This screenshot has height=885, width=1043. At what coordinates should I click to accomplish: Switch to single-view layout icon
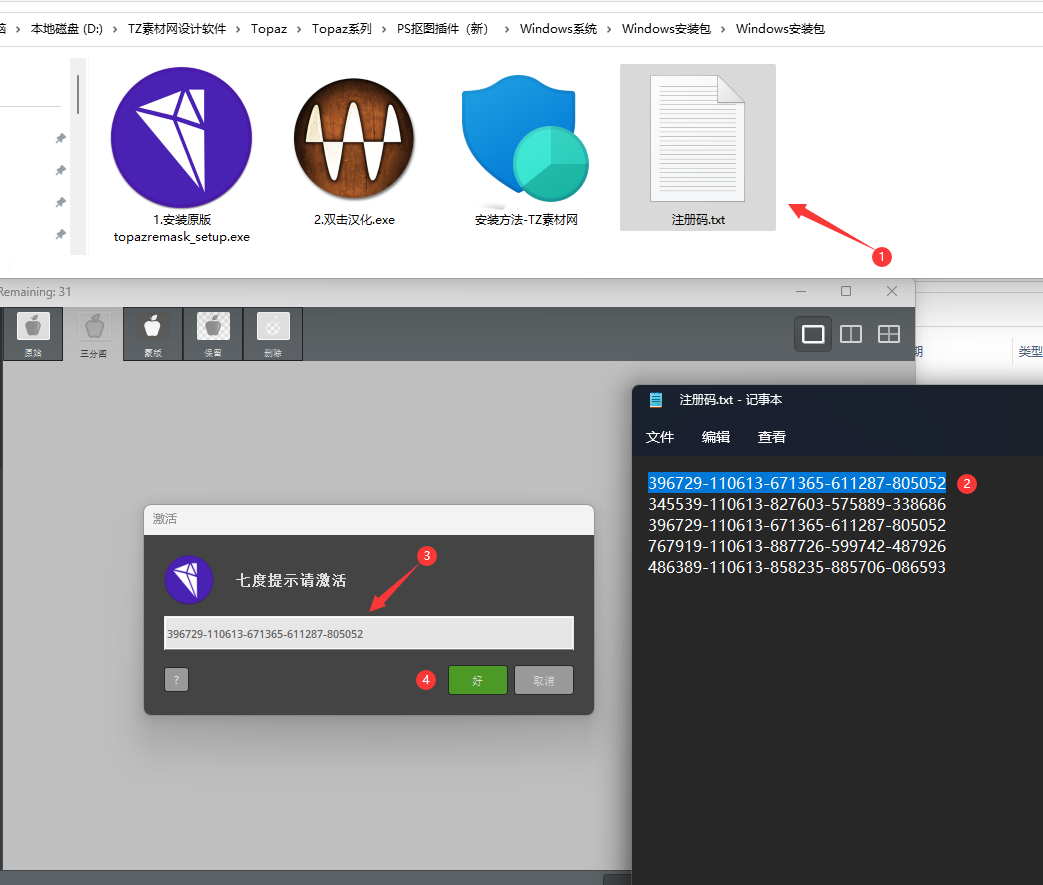[813, 334]
